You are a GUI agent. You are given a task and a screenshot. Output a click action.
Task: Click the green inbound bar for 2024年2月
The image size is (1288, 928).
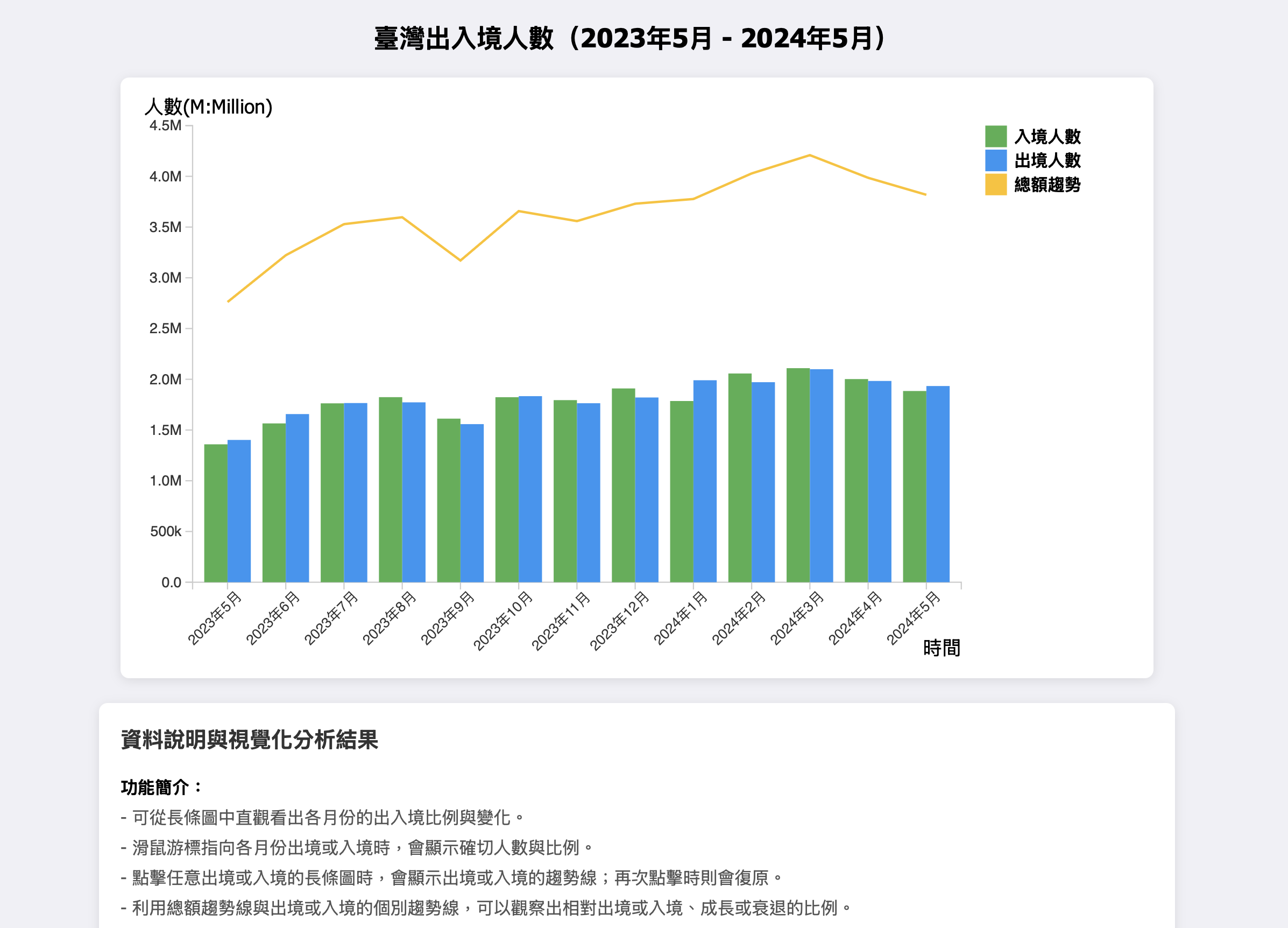pos(739,477)
